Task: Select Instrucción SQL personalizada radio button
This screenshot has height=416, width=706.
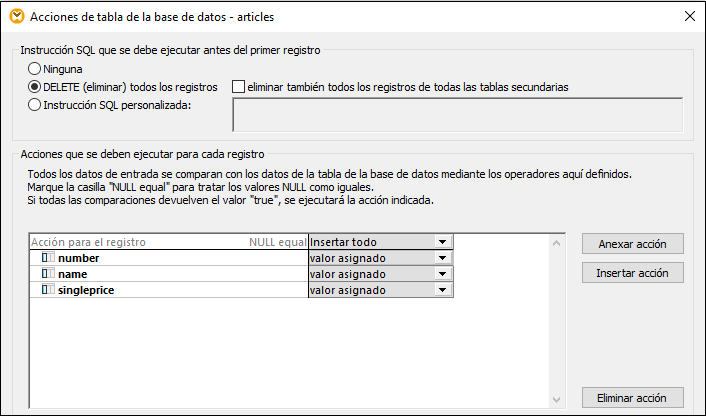Action: (x=35, y=104)
